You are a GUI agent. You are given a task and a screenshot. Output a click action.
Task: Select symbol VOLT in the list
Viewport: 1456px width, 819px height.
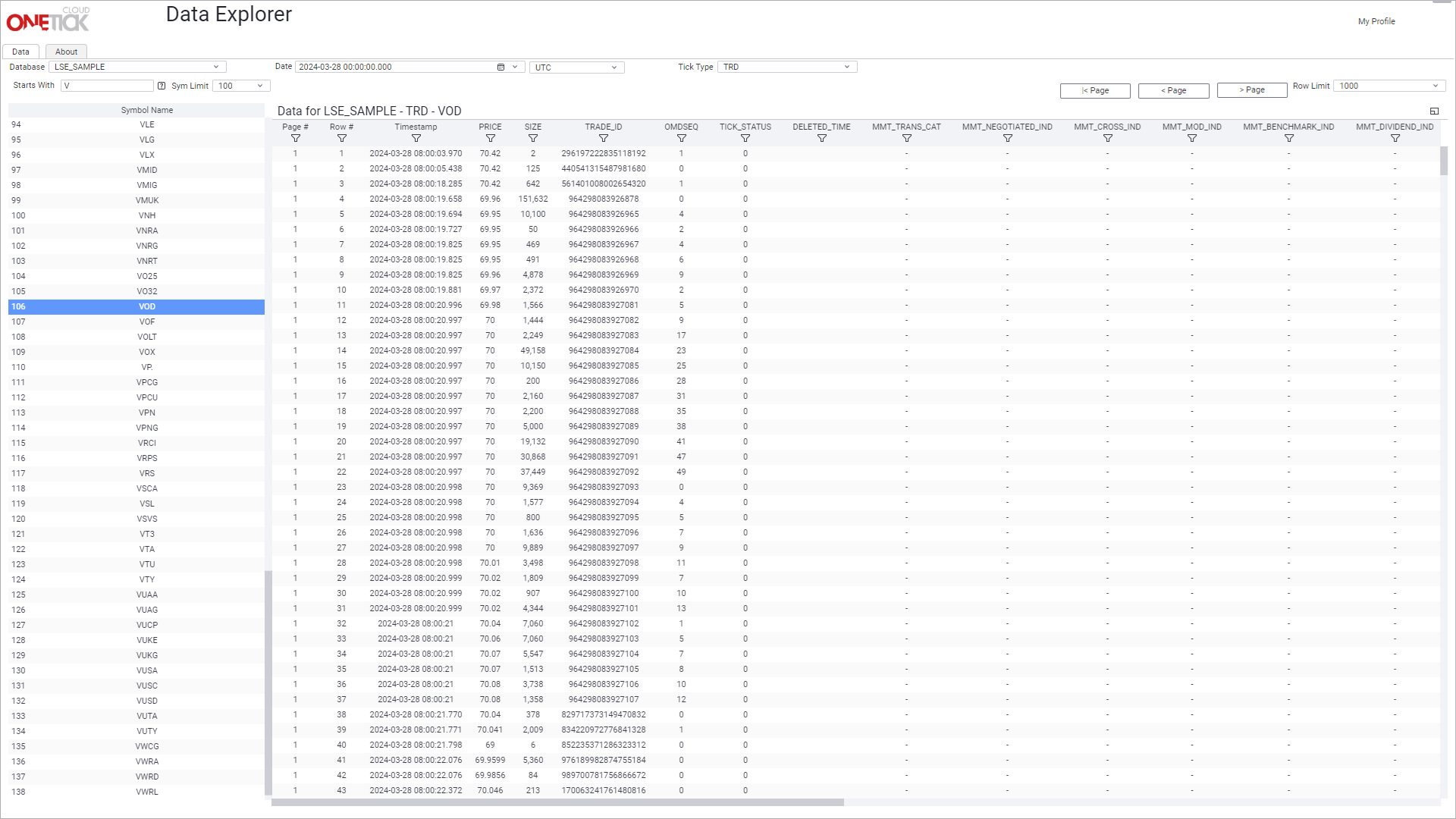[x=147, y=337]
